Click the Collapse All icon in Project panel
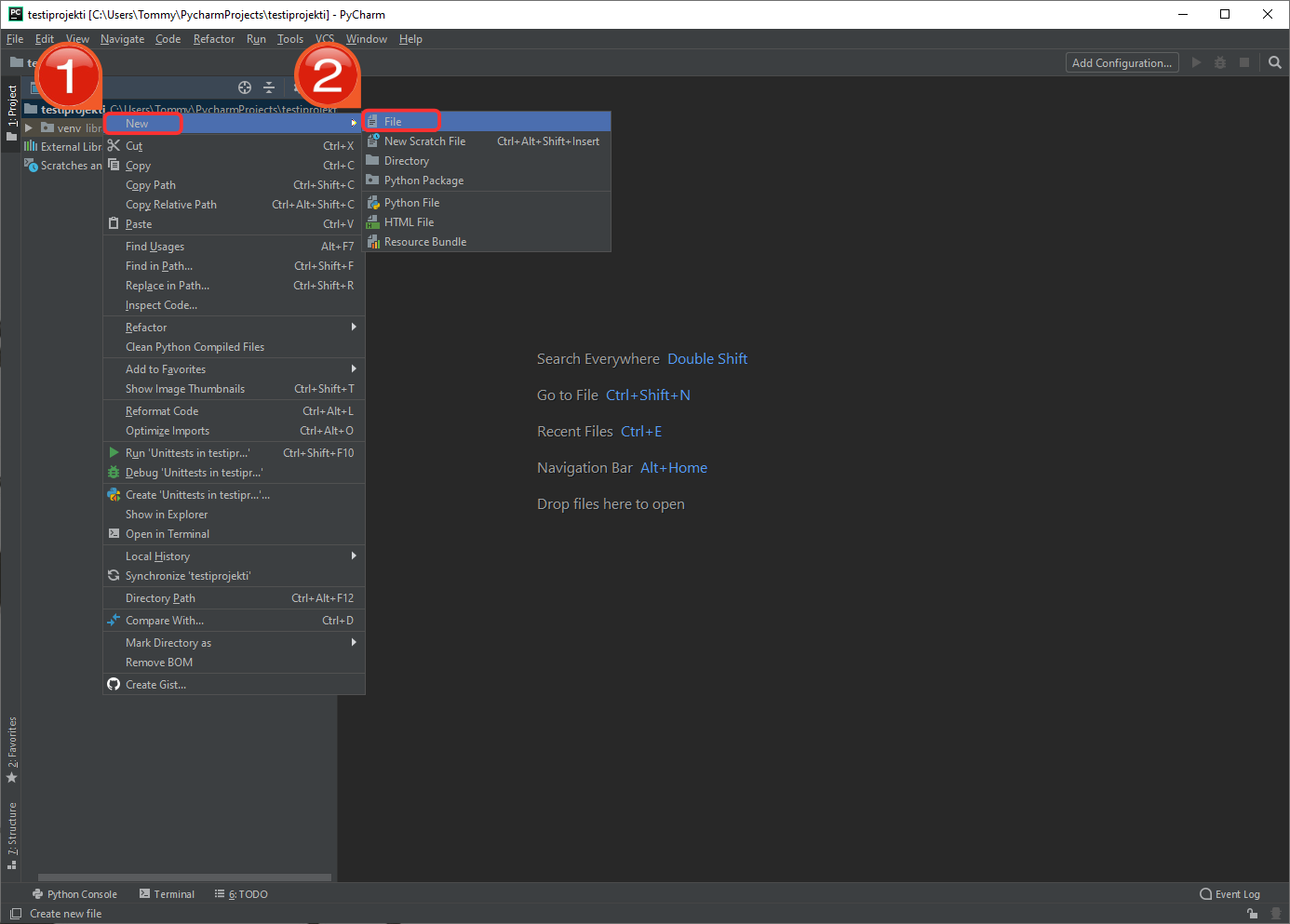Viewport: 1290px width, 924px height. [x=269, y=87]
